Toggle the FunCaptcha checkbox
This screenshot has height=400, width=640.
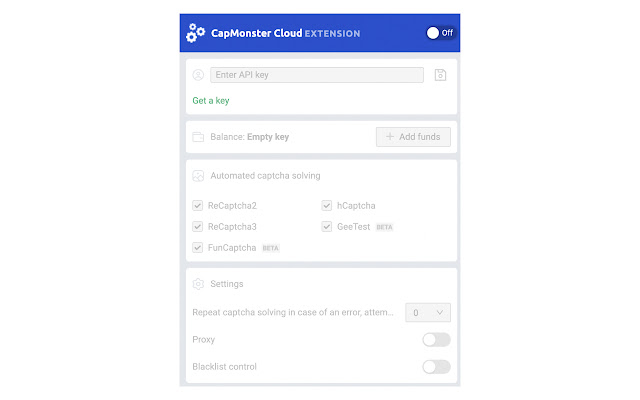[x=198, y=247]
